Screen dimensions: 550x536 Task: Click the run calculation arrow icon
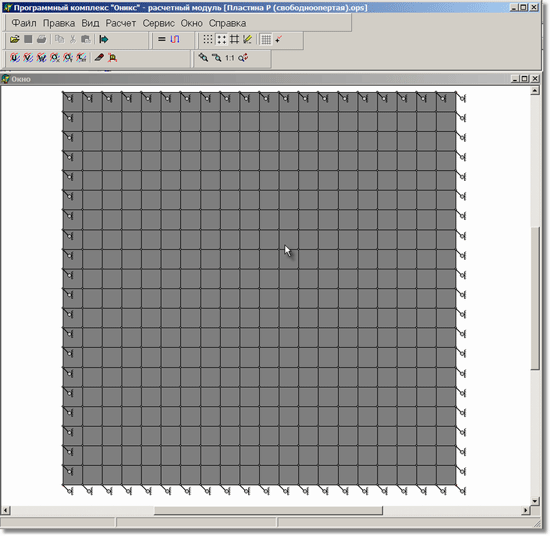tap(103, 39)
